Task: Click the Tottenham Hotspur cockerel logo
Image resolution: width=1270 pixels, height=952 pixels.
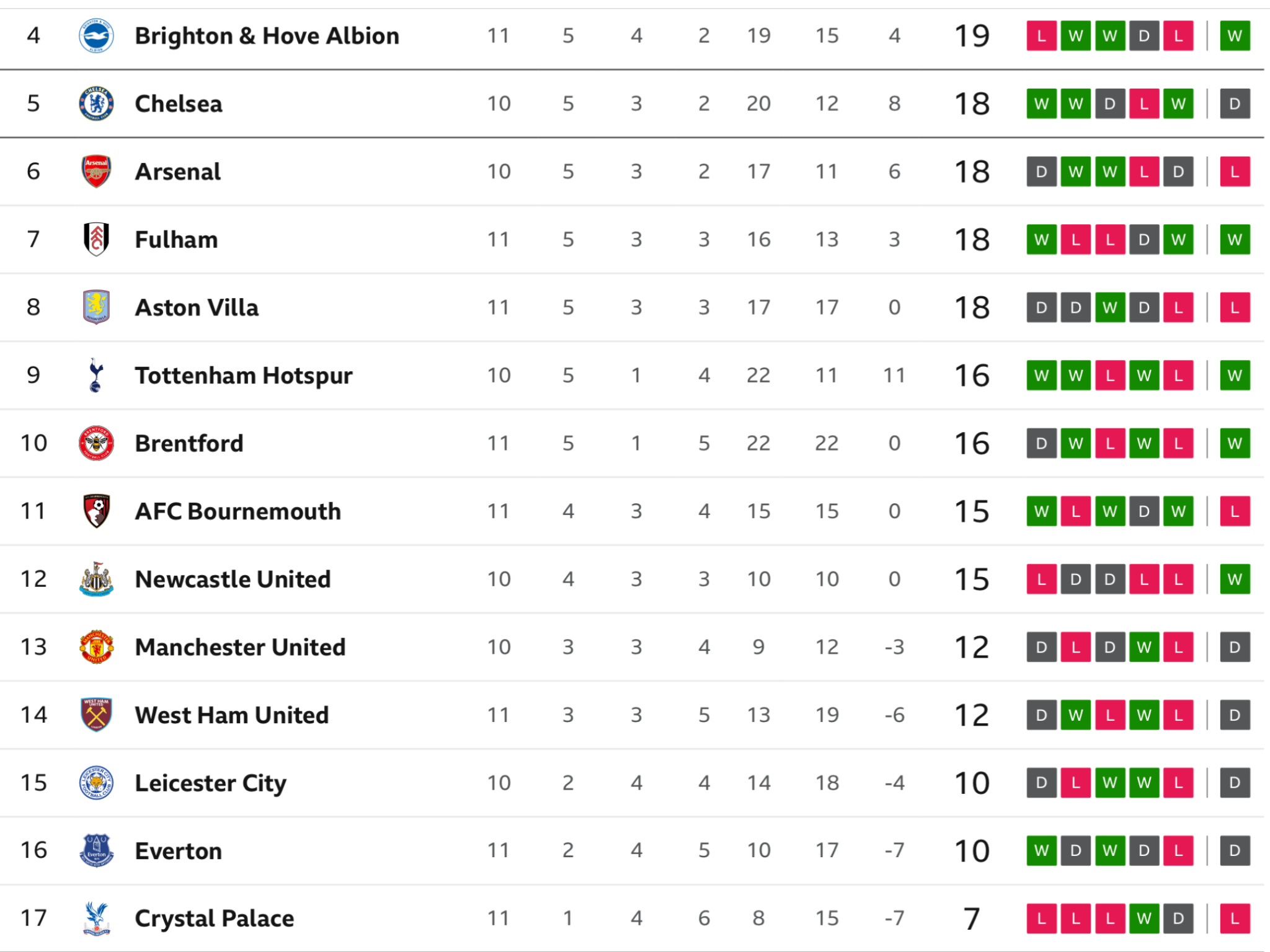Action: (95, 375)
